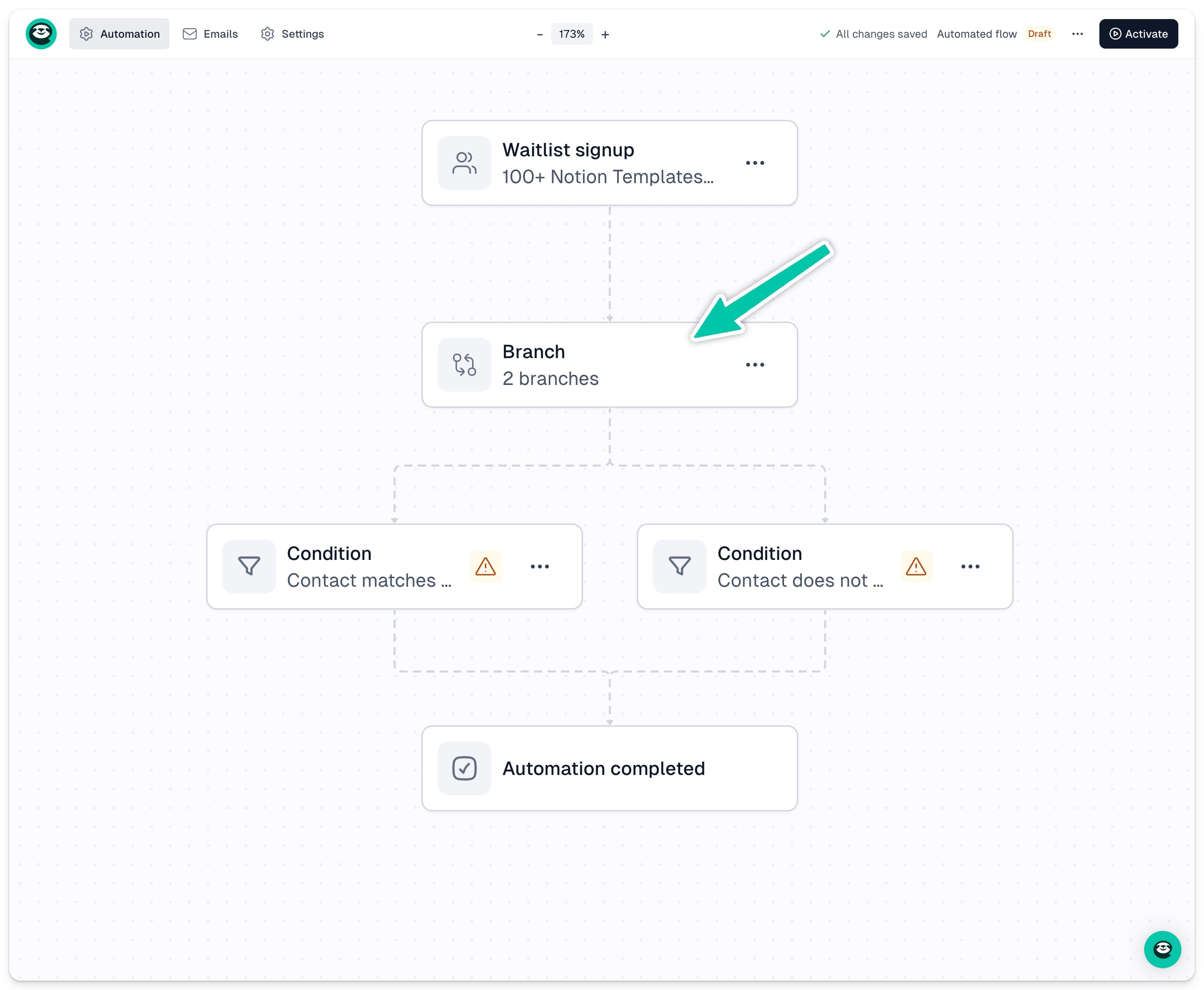This screenshot has width=1204, height=990.
Task: Click the zoom out minus button
Action: [539, 34]
